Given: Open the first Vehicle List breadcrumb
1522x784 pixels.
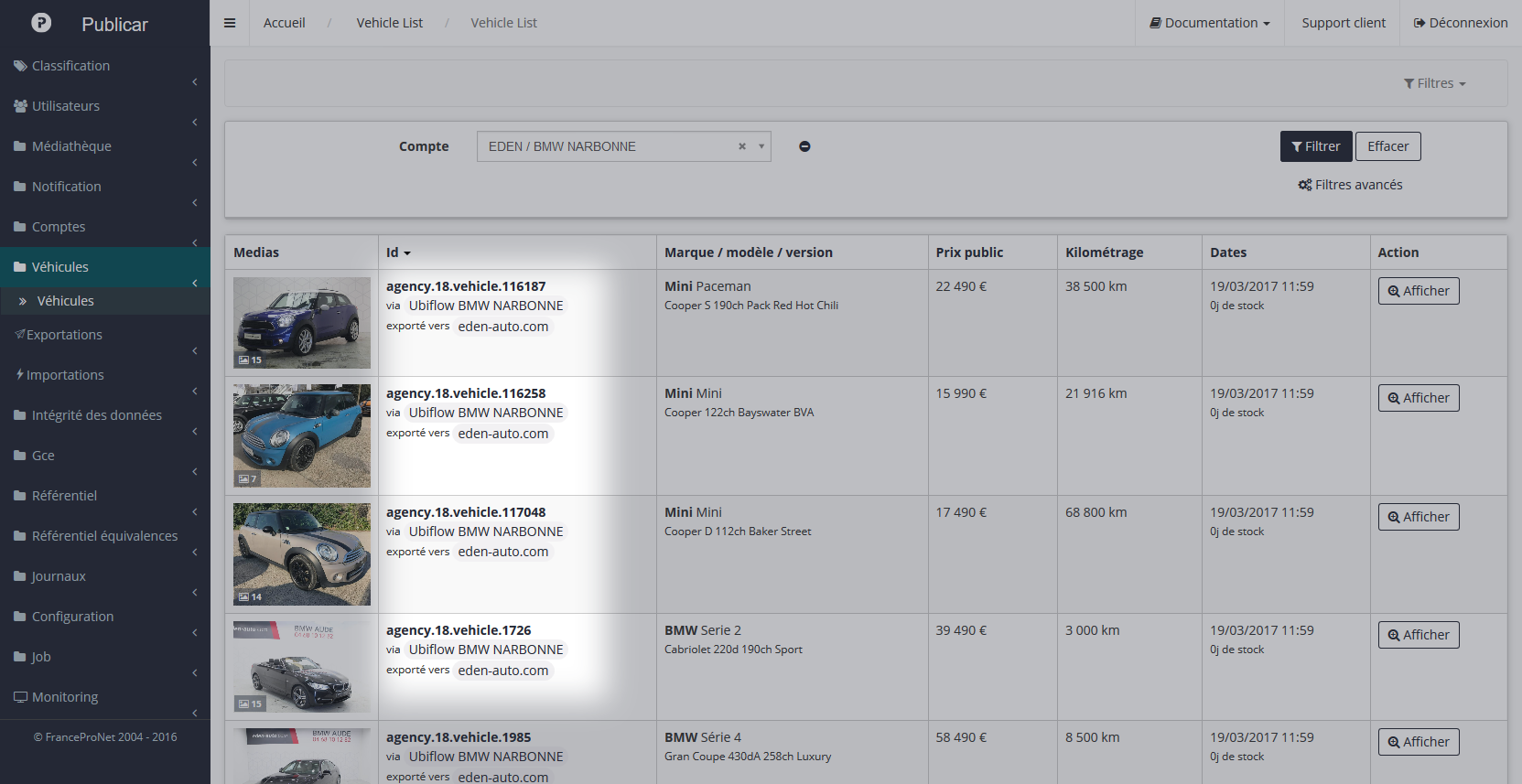Looking at the screenshot, I should (390, 23).
